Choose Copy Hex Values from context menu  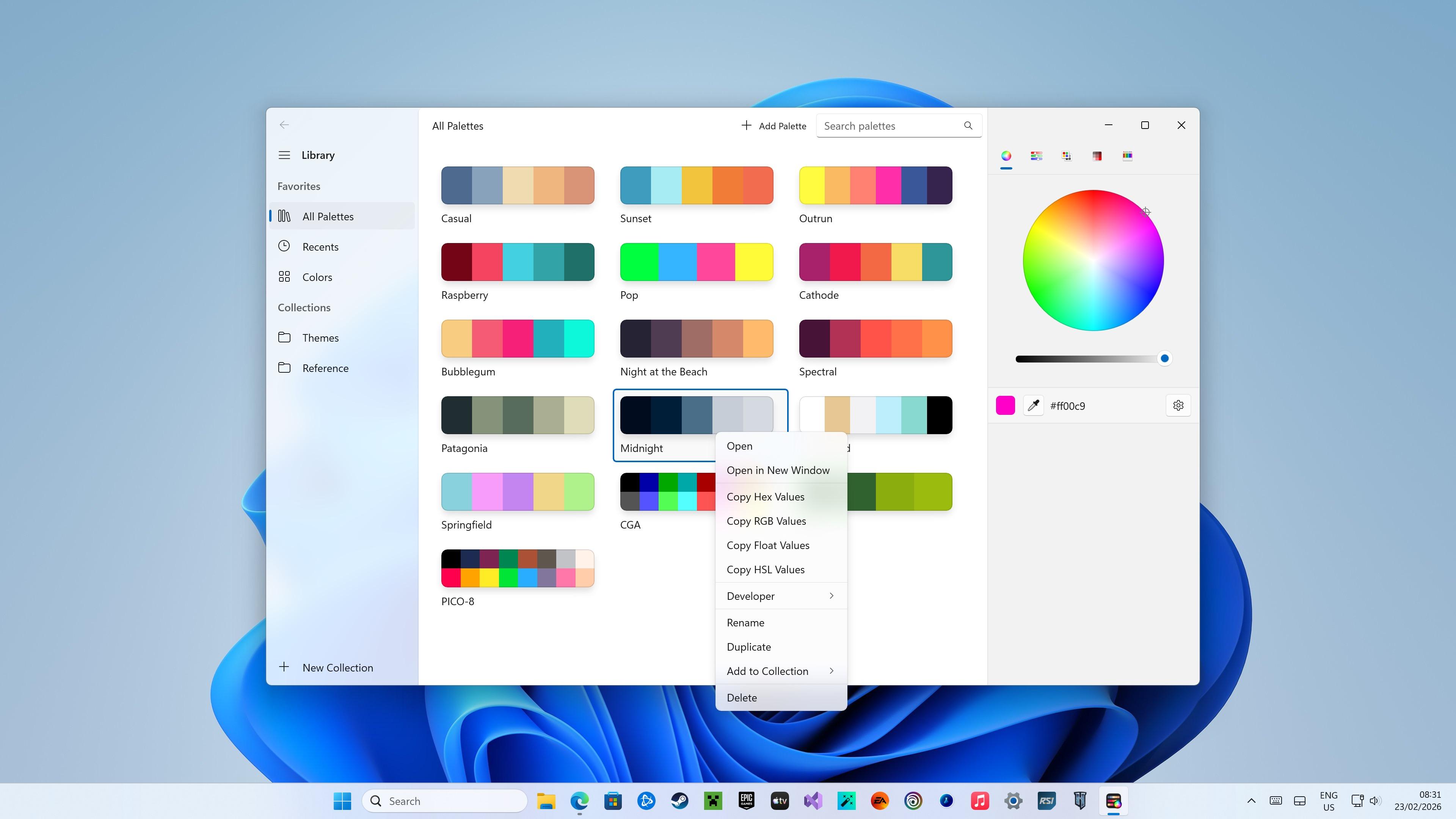pos(765,497)
